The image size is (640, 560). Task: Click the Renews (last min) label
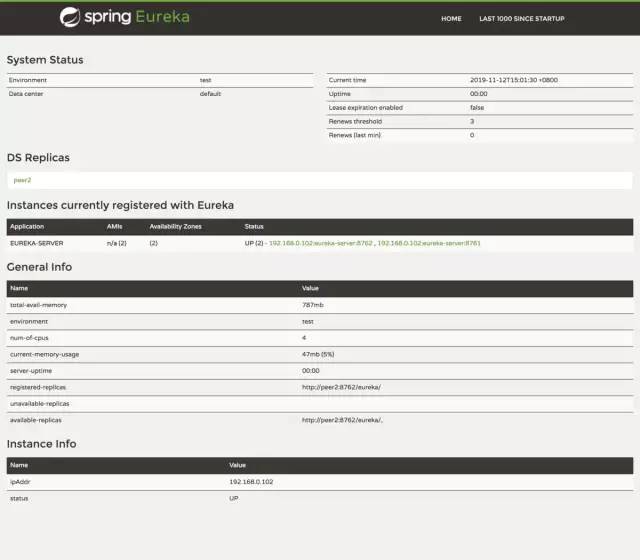pos(355,135)
